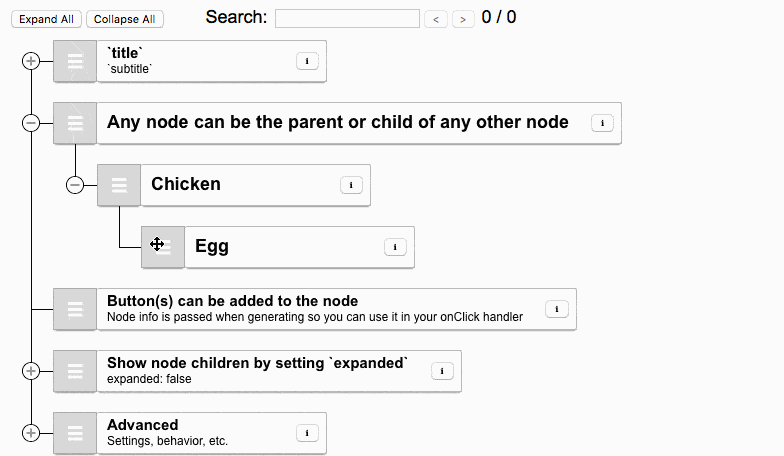Click the drag handle of the Advanced node

coord(75,433)
